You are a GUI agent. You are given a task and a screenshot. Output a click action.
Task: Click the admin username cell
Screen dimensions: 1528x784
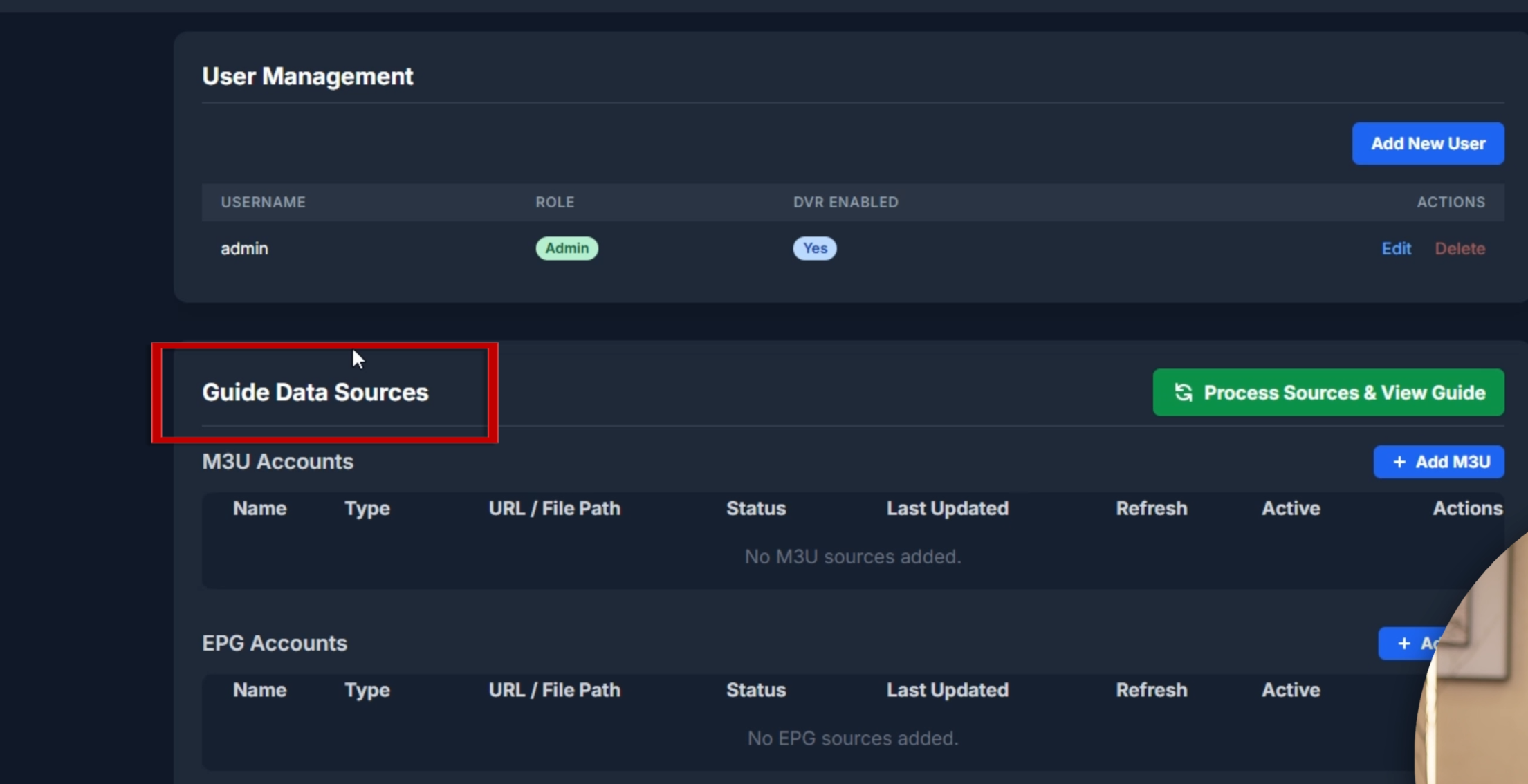[x=244, y=248]
